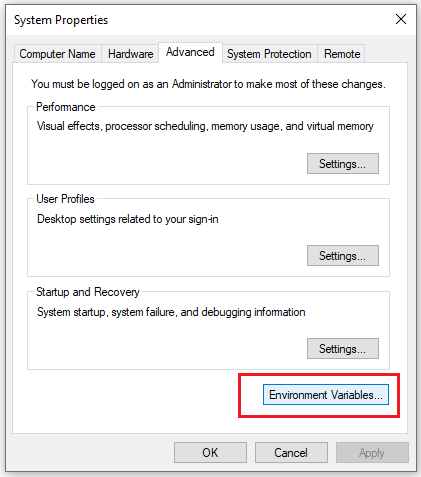Switch to the Computer Name tab
This screenshot has width=421, height=477.
pyautogui.click(x=57, y=54)
